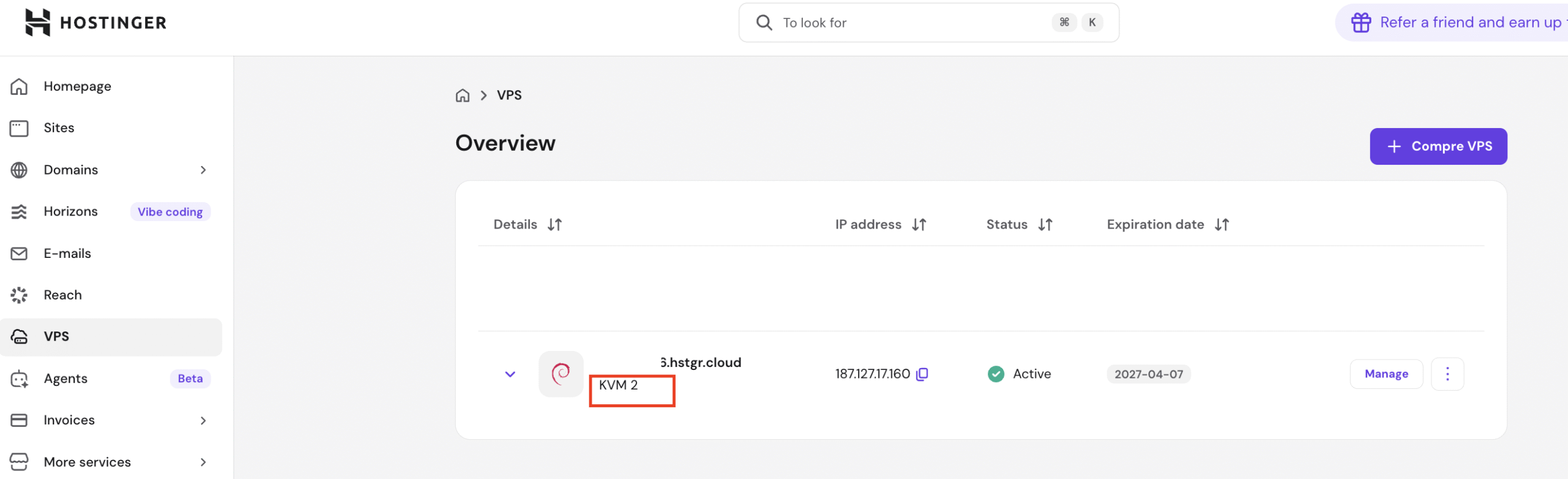The height and width of the screenshot is (479, 1568).
Task: Sort table by Status column
Action: tap(1045, 225)
